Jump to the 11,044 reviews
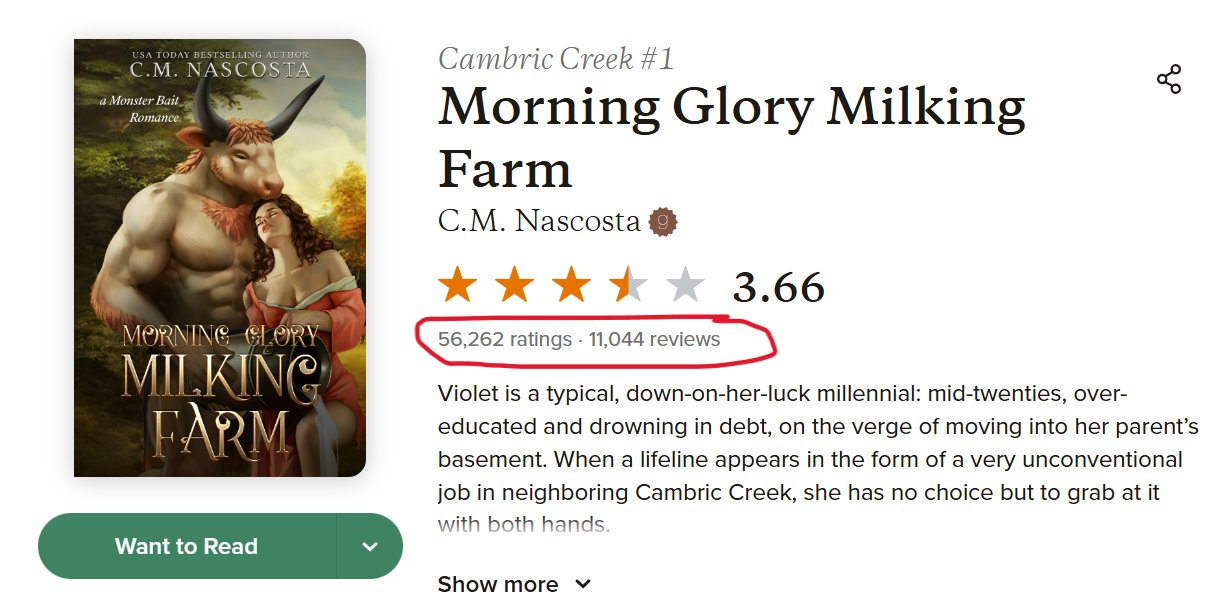The height and width of the screenshot is (598, 1220). (x=654, y=340)
